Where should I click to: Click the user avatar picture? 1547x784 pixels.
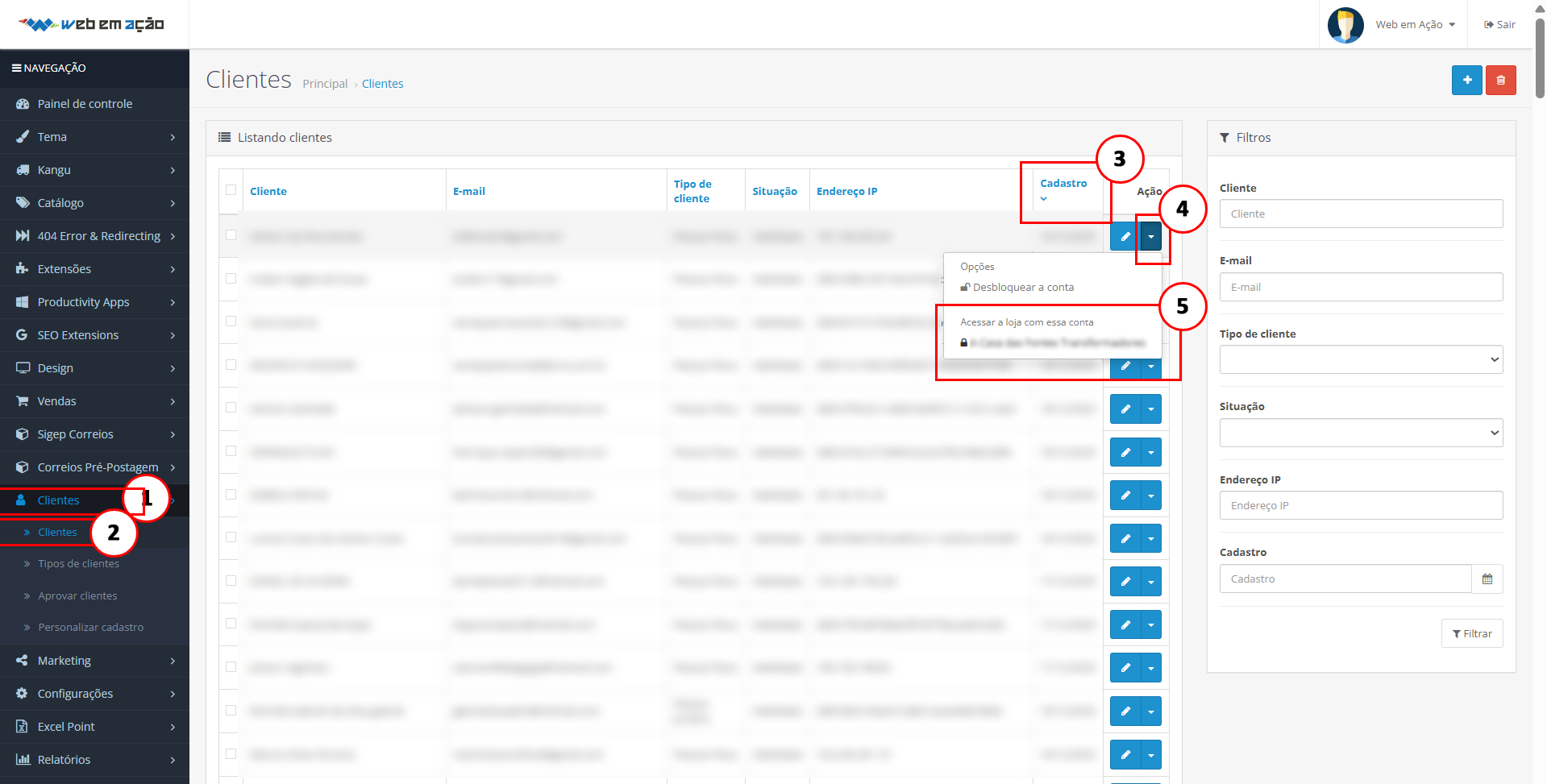(1345, 25)
